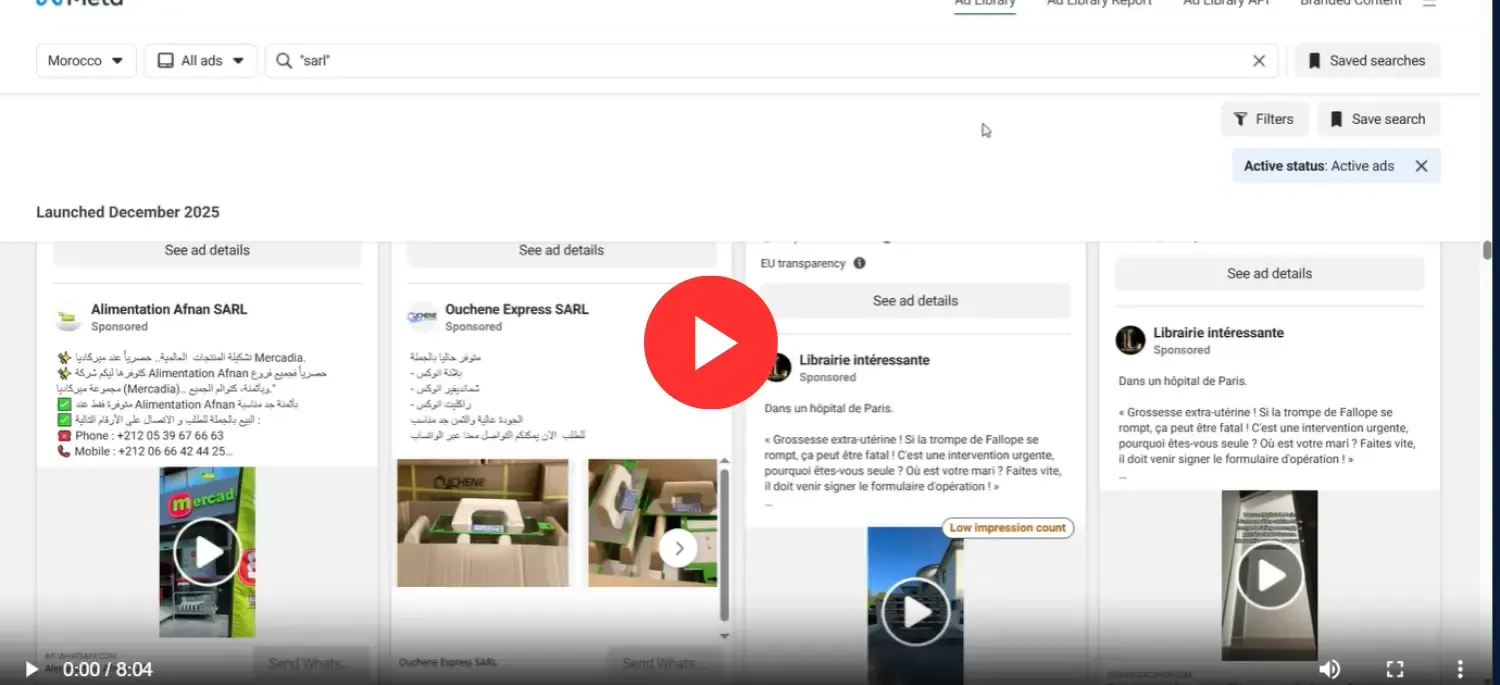Open Ouchene Express SARL advertiser page

[517, 309]
